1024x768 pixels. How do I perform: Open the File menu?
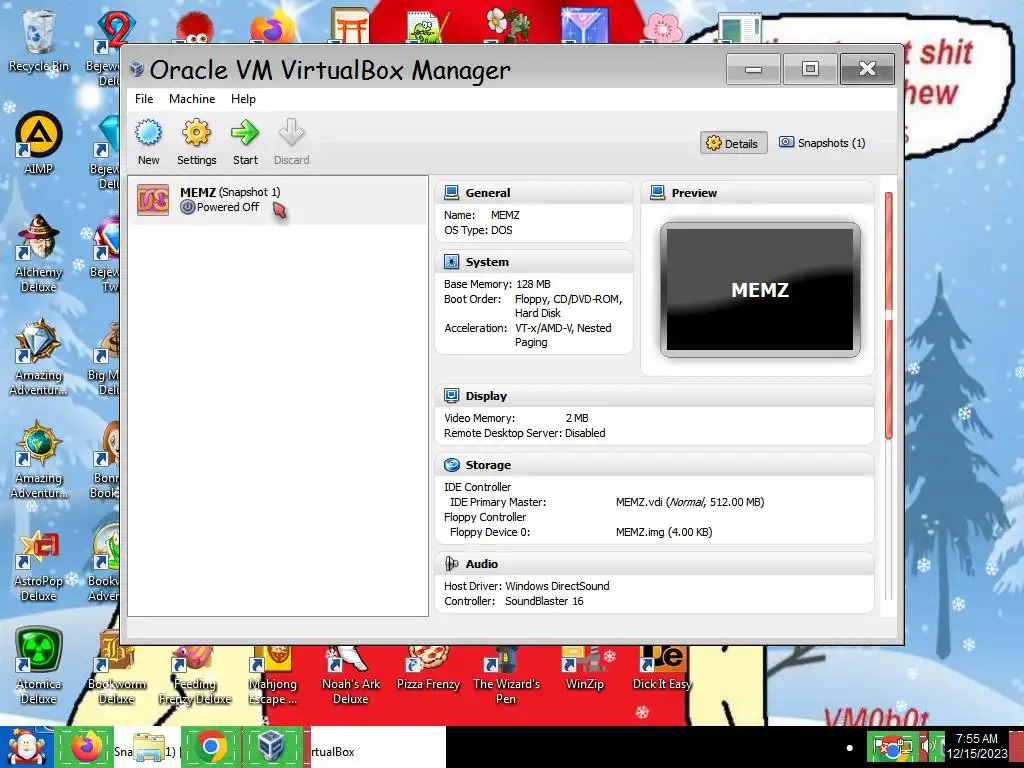click(x=144, y=99)
